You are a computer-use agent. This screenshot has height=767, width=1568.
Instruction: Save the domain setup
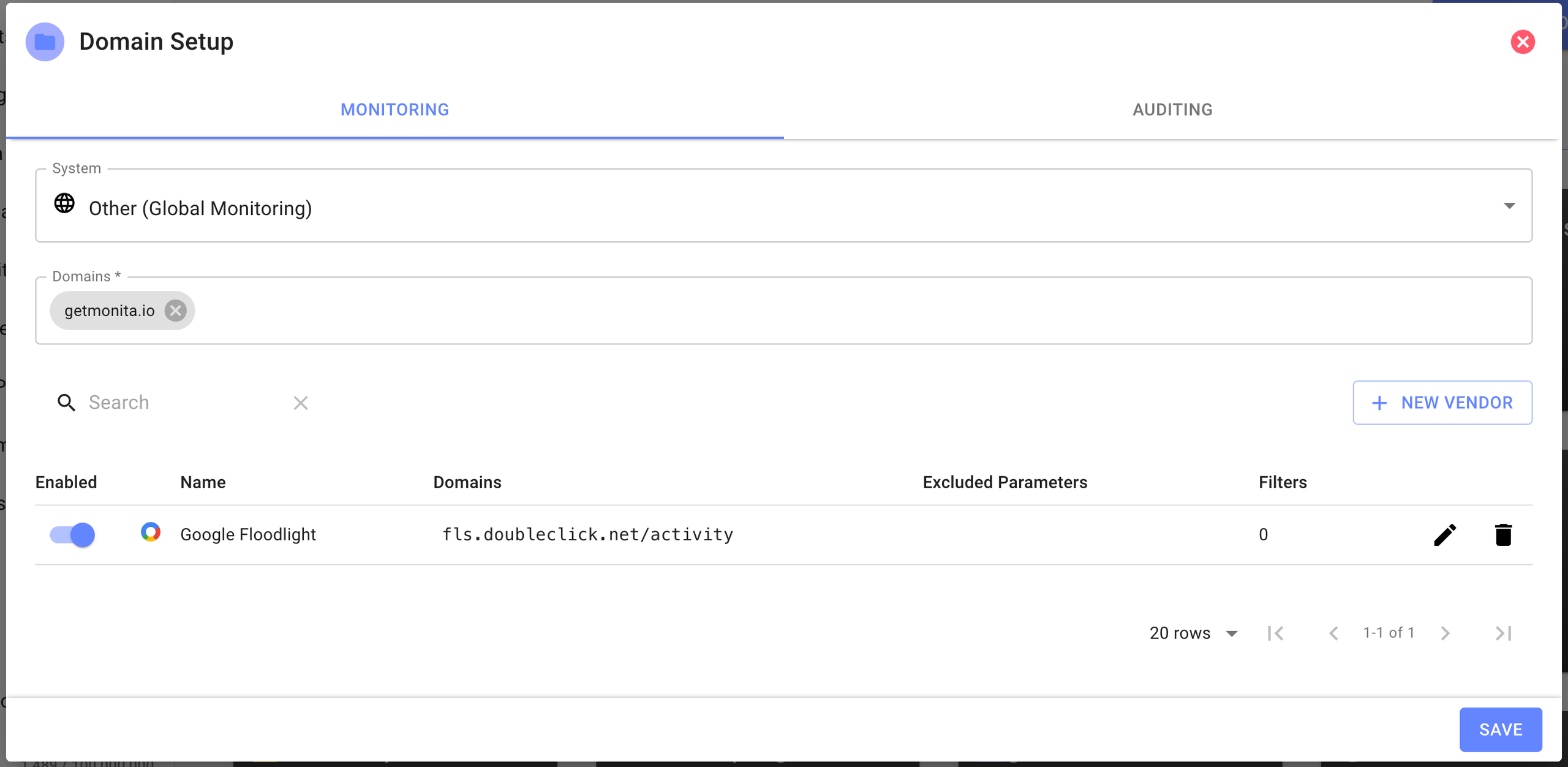click(x=1500, y=729)
